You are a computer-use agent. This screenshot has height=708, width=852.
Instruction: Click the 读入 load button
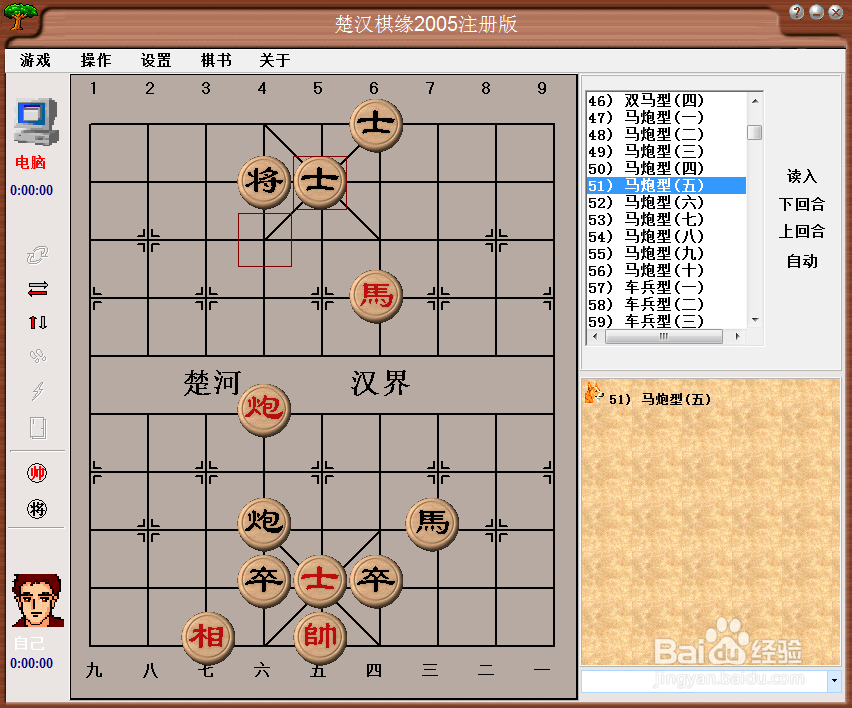(802, 176)
